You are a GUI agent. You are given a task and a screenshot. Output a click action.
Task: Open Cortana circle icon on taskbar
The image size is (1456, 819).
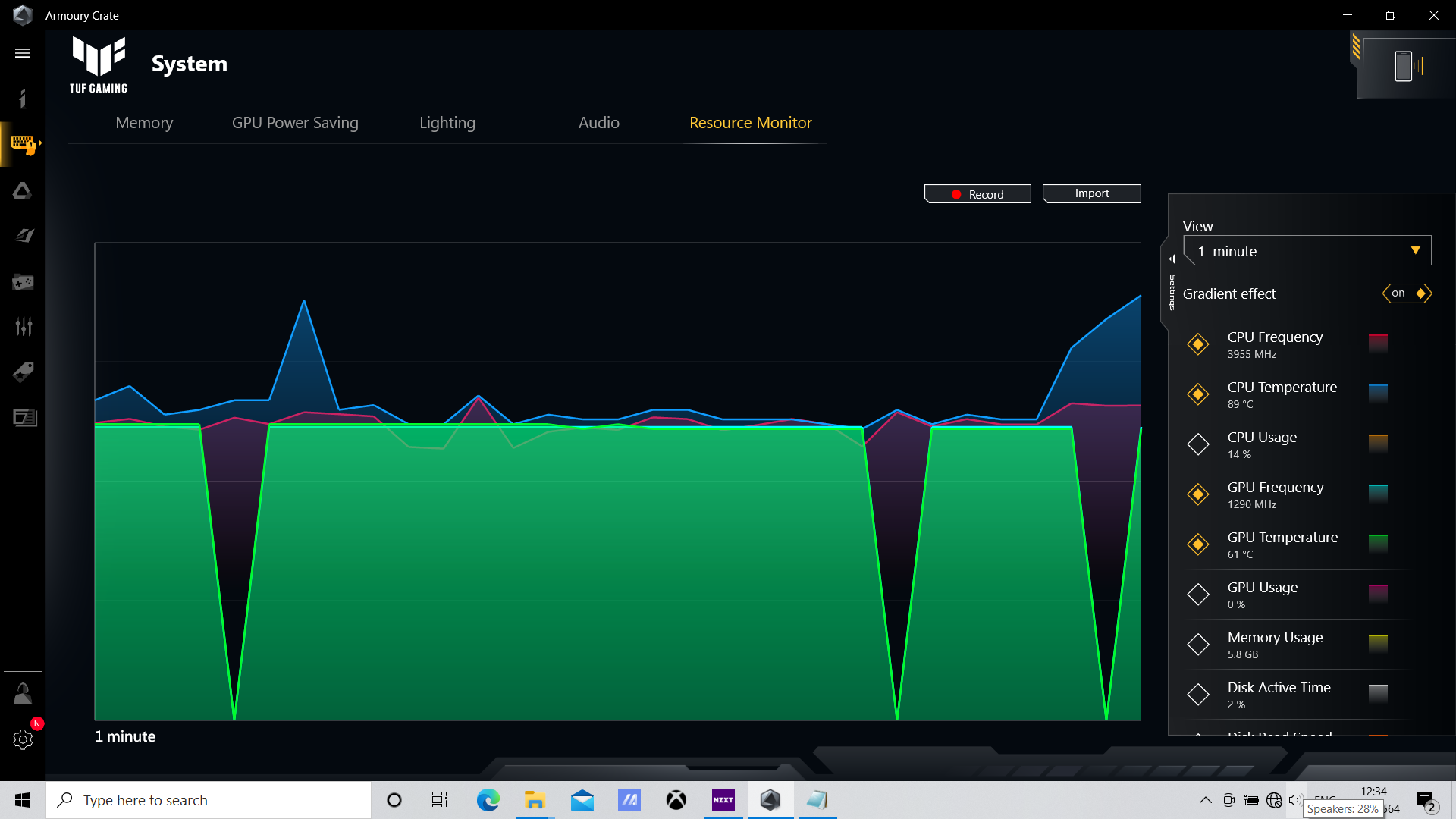(394, 800)
